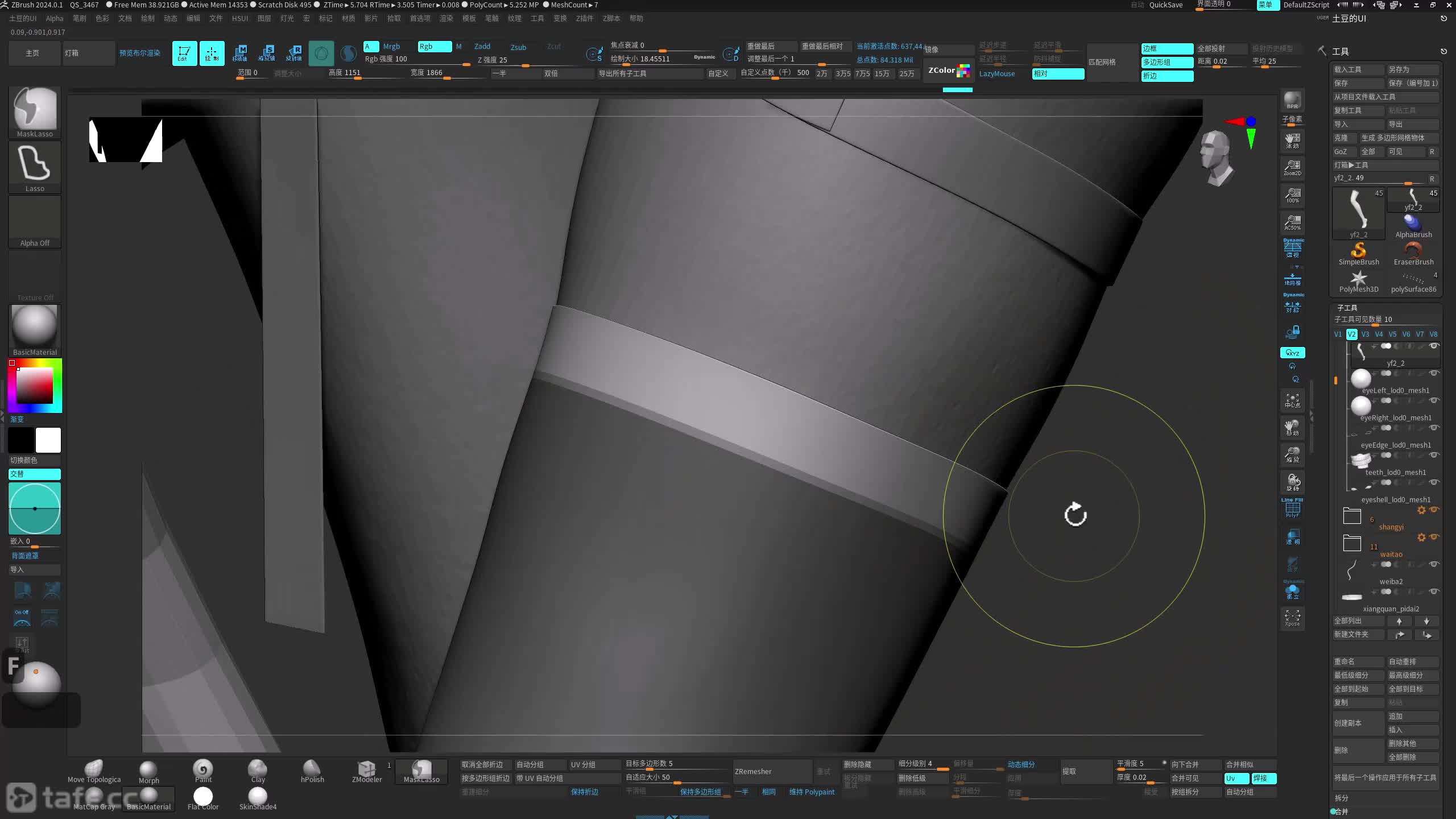Viewport: 1456px width, 819px height.
Task: Click the AC50% half-size icon
Action: 1292,222
